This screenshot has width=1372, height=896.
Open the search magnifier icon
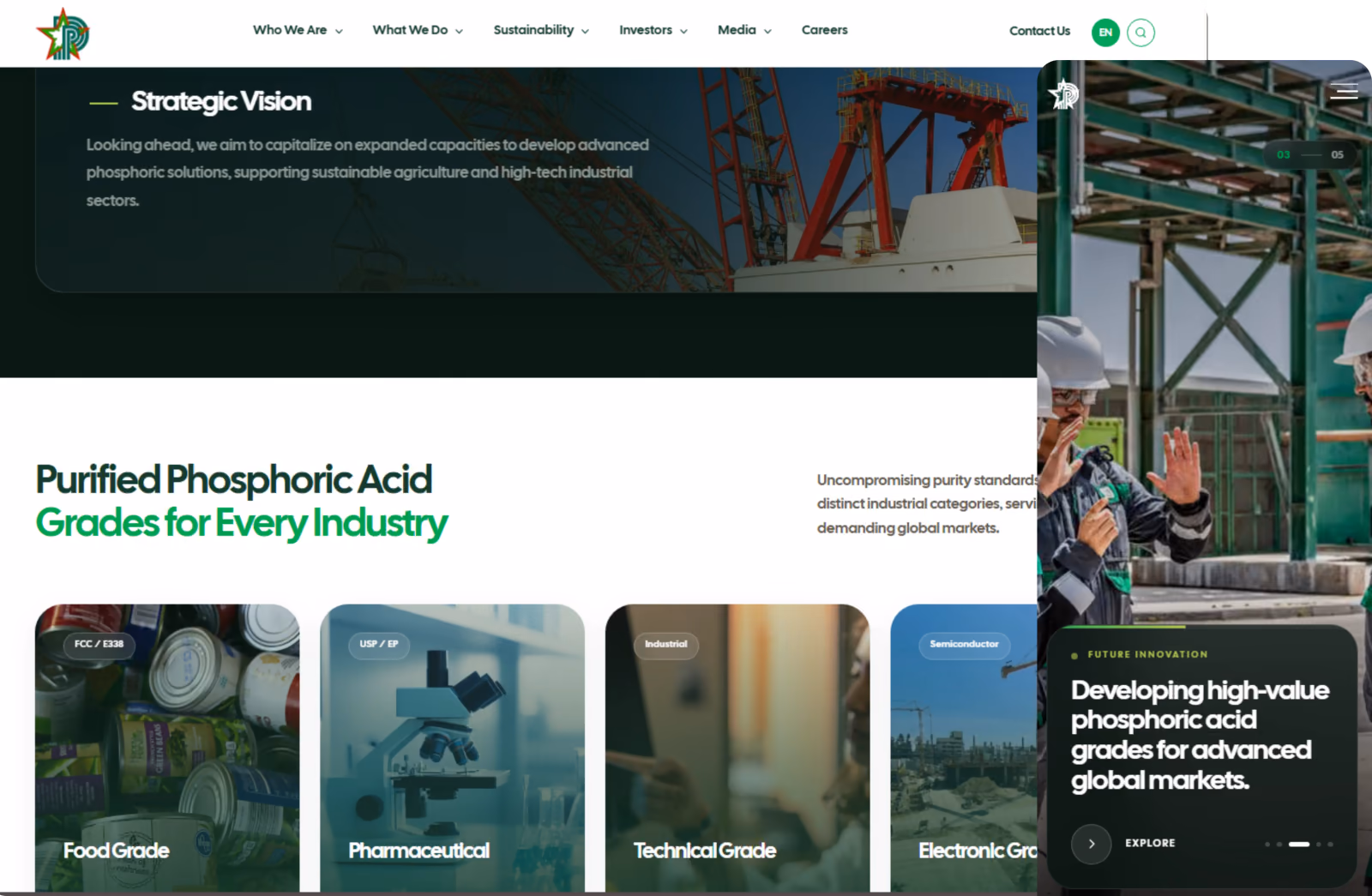[x=1140, y=33]
